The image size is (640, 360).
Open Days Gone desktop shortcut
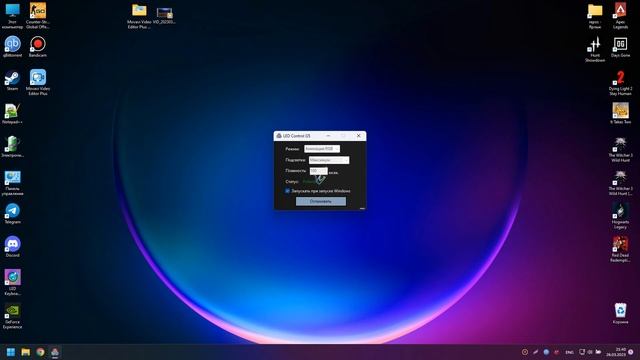(x=620, y=47)
